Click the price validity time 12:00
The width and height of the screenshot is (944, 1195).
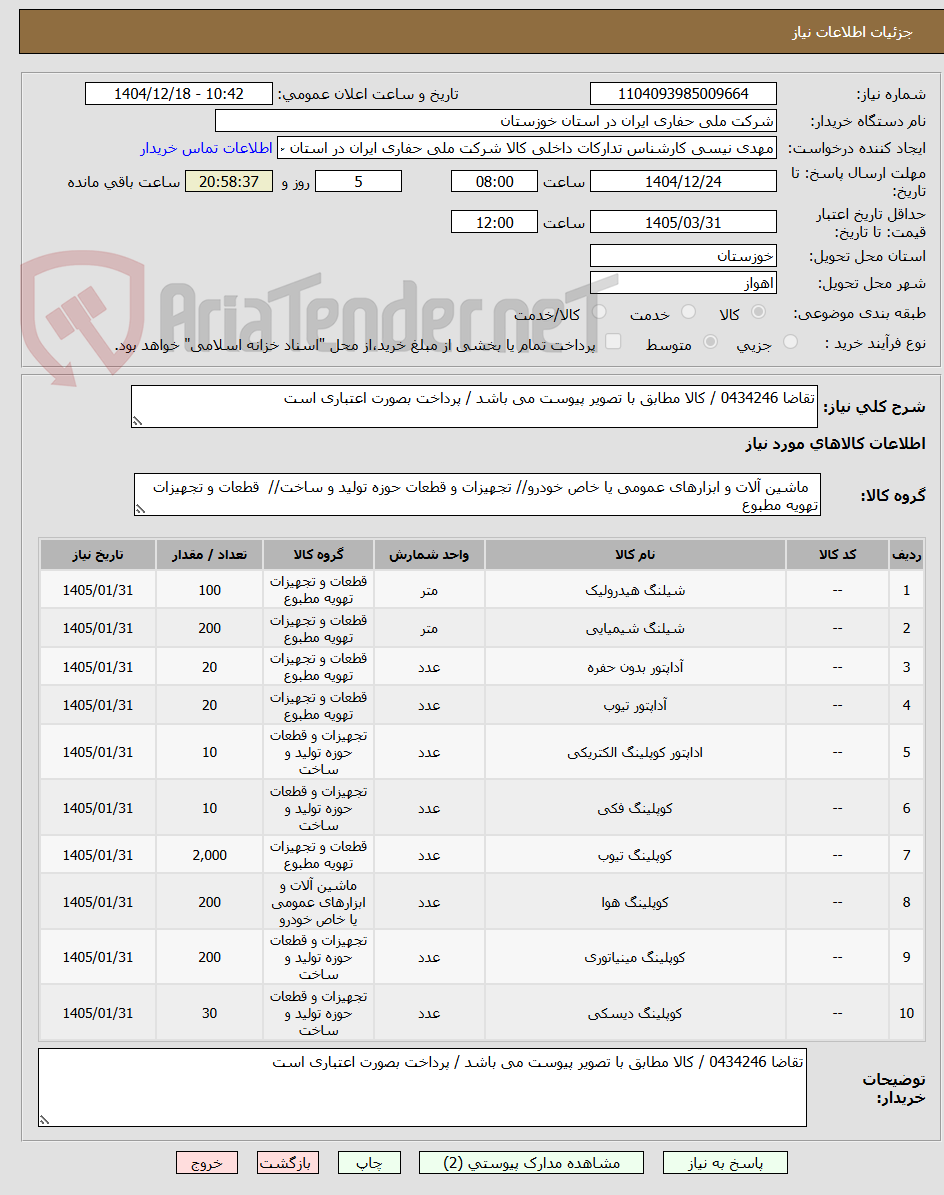point(494,223)
